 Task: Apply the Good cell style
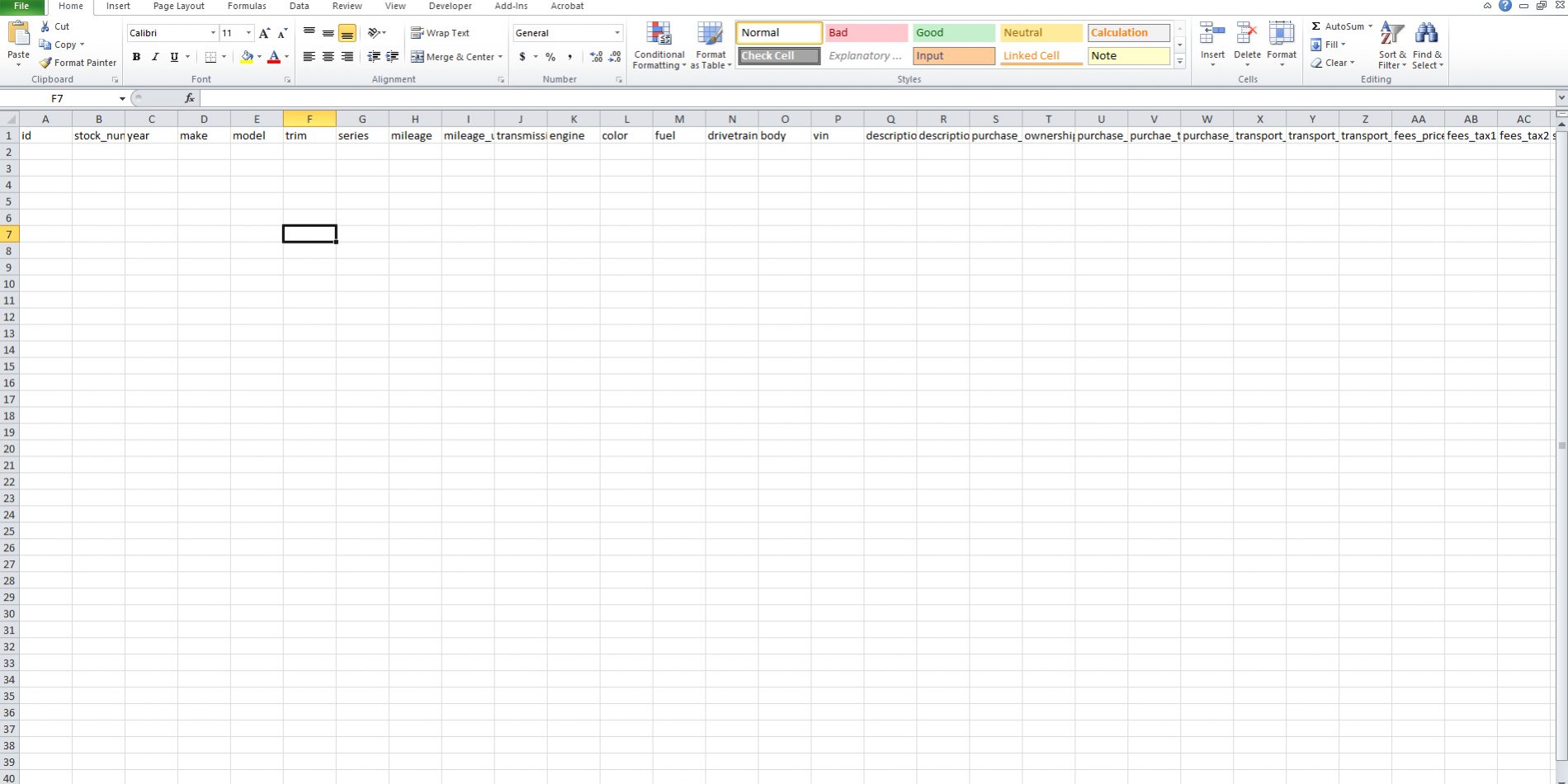click(953, 33)
